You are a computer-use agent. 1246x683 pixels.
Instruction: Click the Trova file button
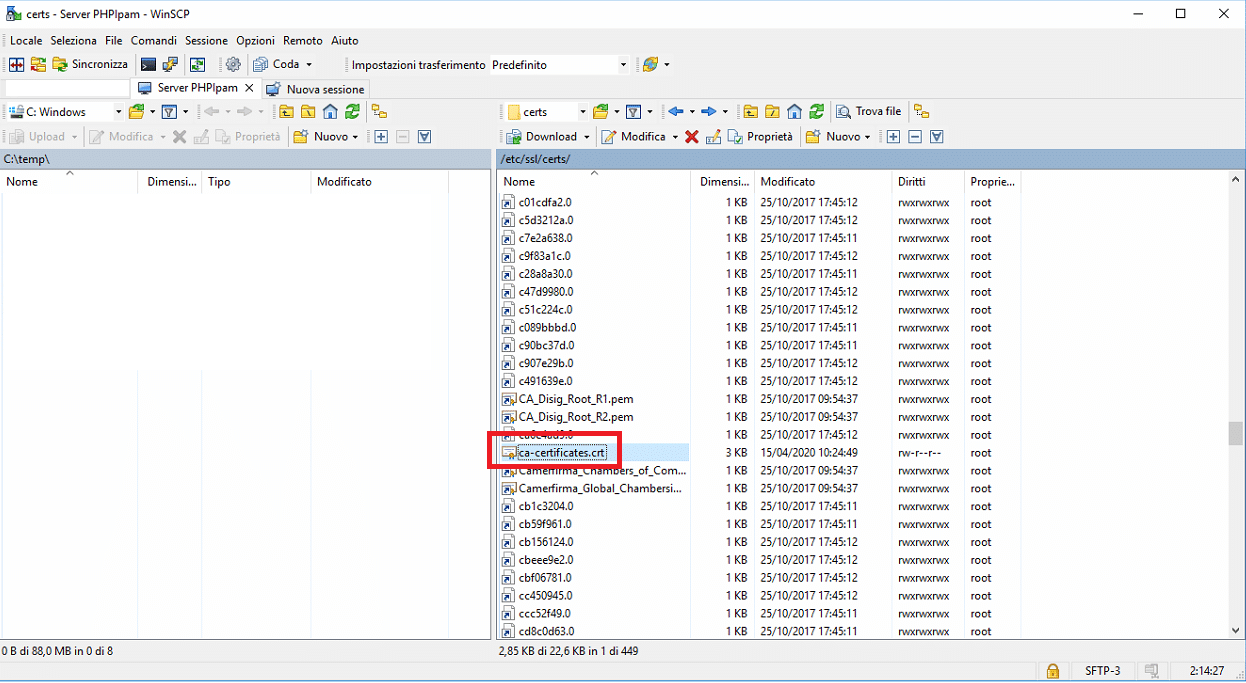tap(868, 111)
